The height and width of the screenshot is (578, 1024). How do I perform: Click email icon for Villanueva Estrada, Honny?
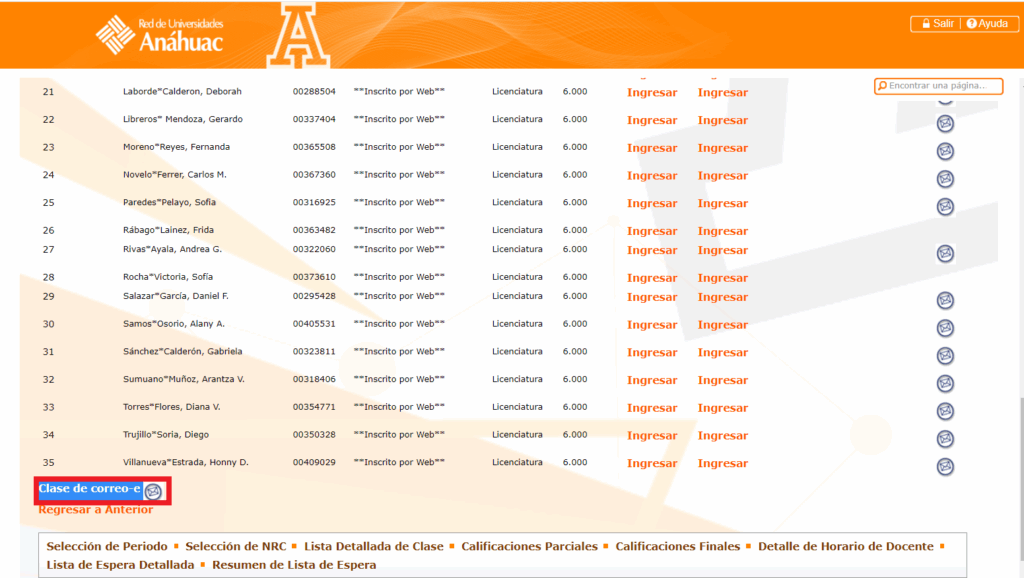[x=944, y=466]
